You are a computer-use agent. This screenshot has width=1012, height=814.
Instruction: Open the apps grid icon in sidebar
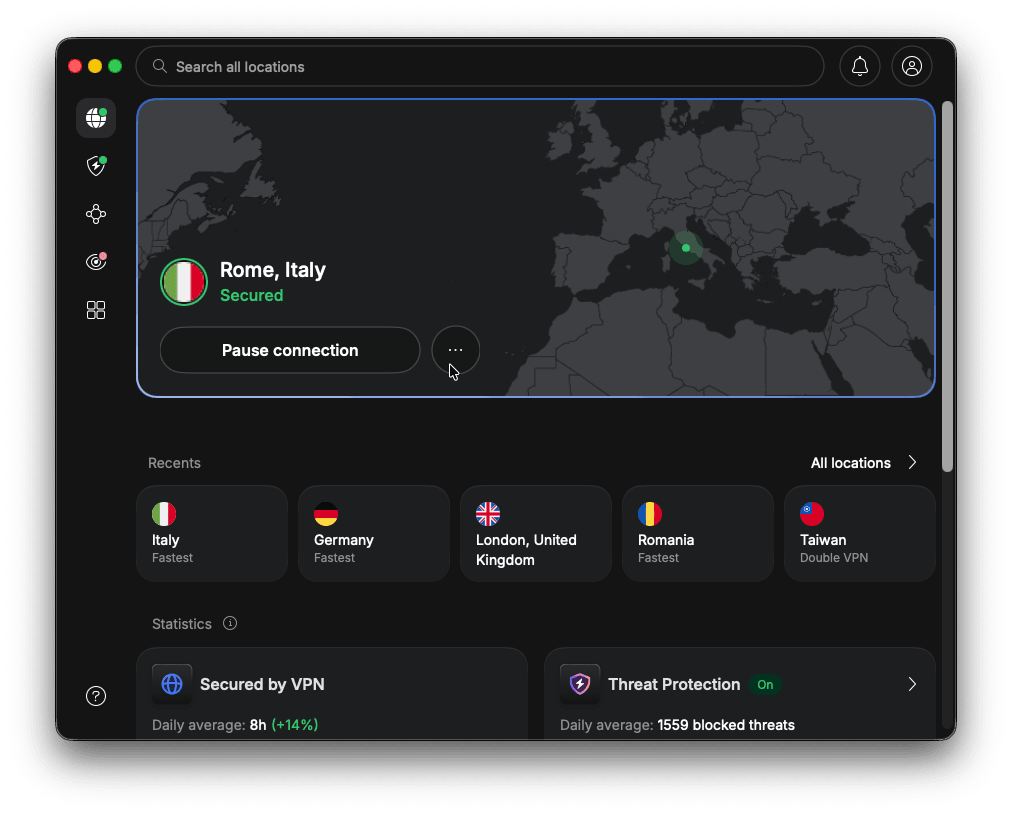coord(96,310)
